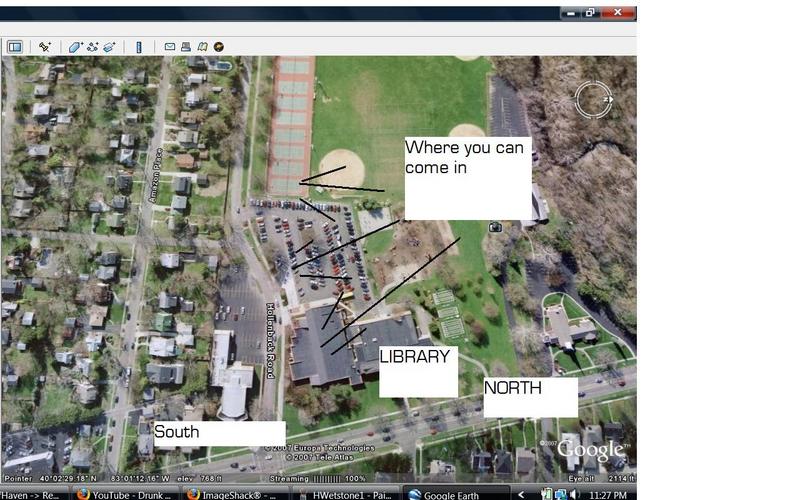Open the Ruler measurement tool

[x=139, y=46]
